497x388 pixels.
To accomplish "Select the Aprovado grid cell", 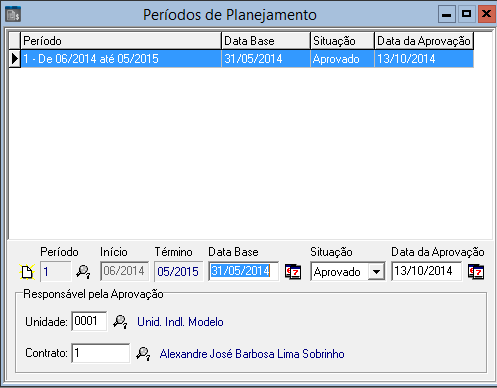I will tap(342, 59).
